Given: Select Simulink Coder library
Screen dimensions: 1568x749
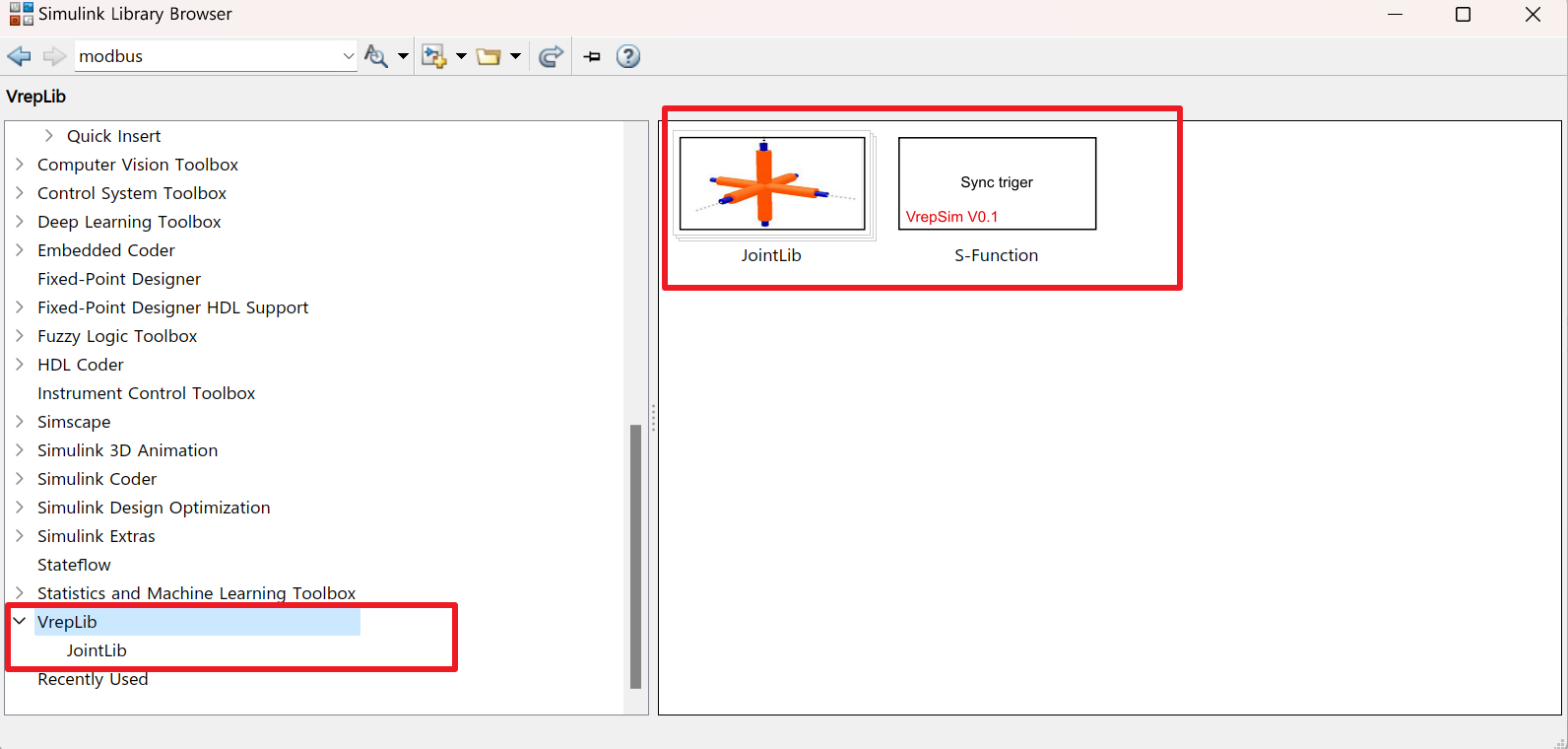Looking at the screenshot, I should tap(97, 479).
